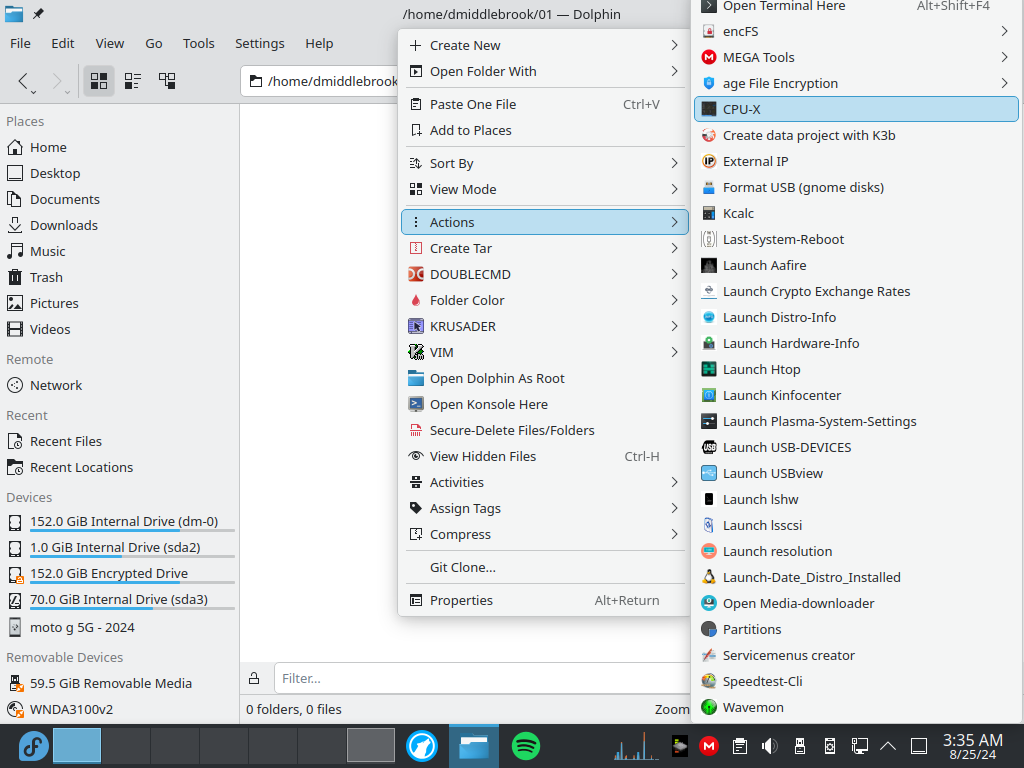Screen dimensions: 1024x768
Task: Select Open Terminal Here entry
Action: (856, 7)
